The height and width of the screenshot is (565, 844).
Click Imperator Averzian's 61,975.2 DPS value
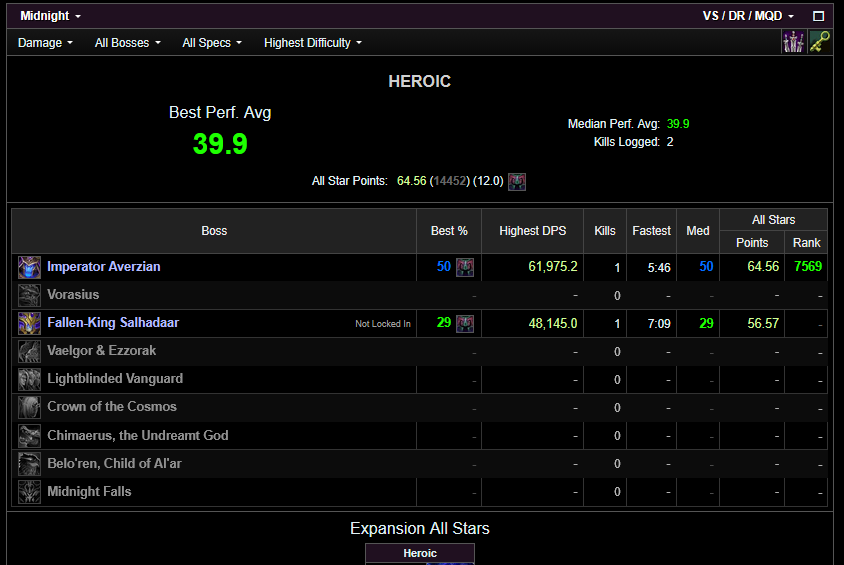pos(553,266)
